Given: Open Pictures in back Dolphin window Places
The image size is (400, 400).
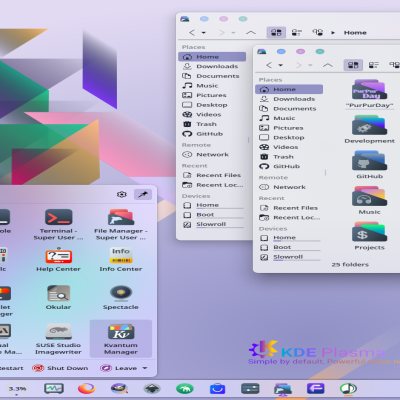Looking at the screenshot, I should [212, 95].
